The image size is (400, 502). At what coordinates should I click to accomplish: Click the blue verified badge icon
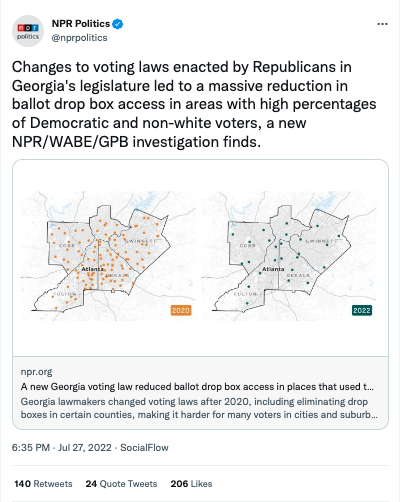118,24
